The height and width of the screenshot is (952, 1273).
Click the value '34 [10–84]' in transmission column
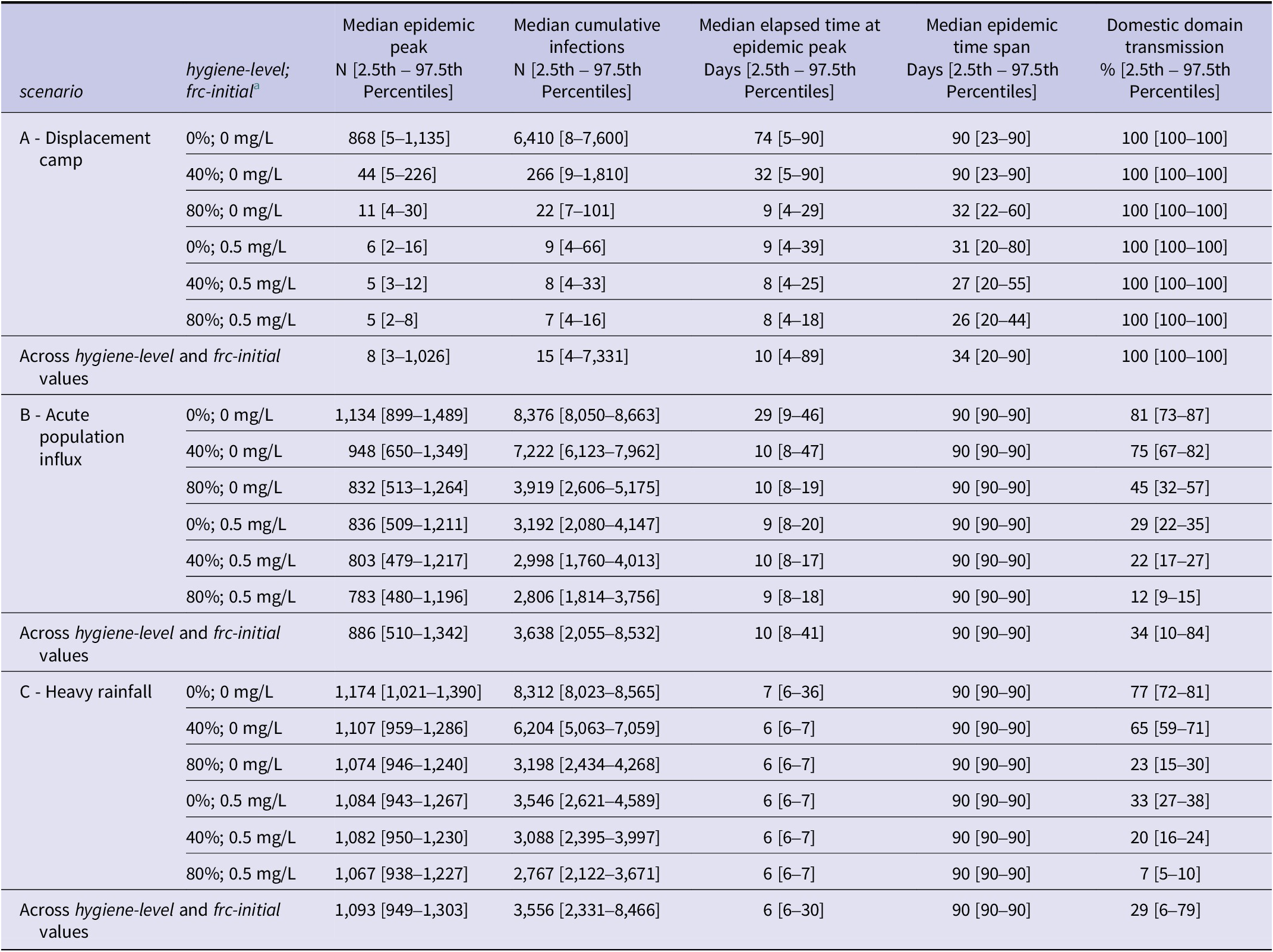(1170, 633)
